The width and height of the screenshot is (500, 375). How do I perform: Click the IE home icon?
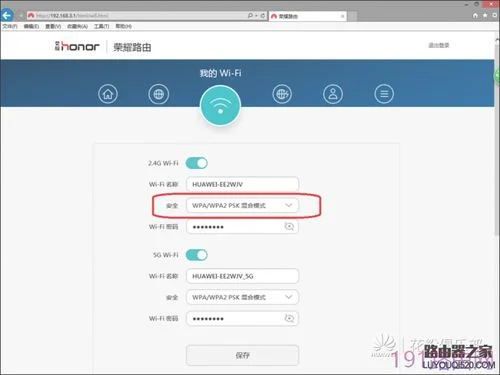pyautogui.click(x=475, y=15)
